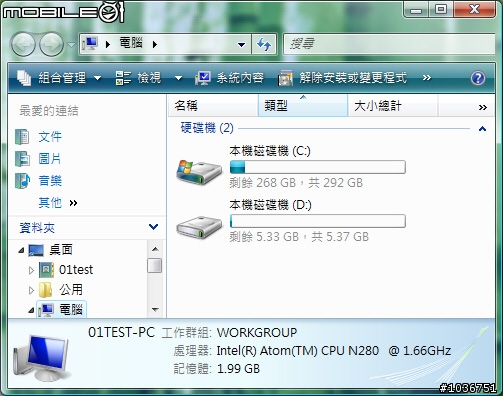This screenshot has height=396, width=503.
Task: Show more toolbar commands chevron
Action: point(427,78)
